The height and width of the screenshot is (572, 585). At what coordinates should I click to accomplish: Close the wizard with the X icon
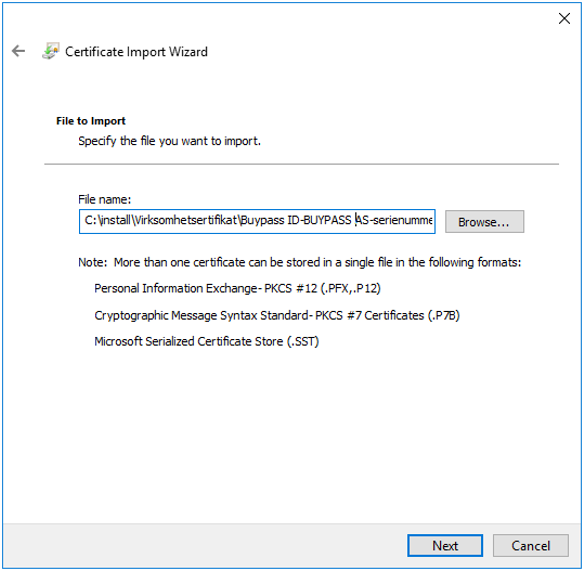[564, 18]
